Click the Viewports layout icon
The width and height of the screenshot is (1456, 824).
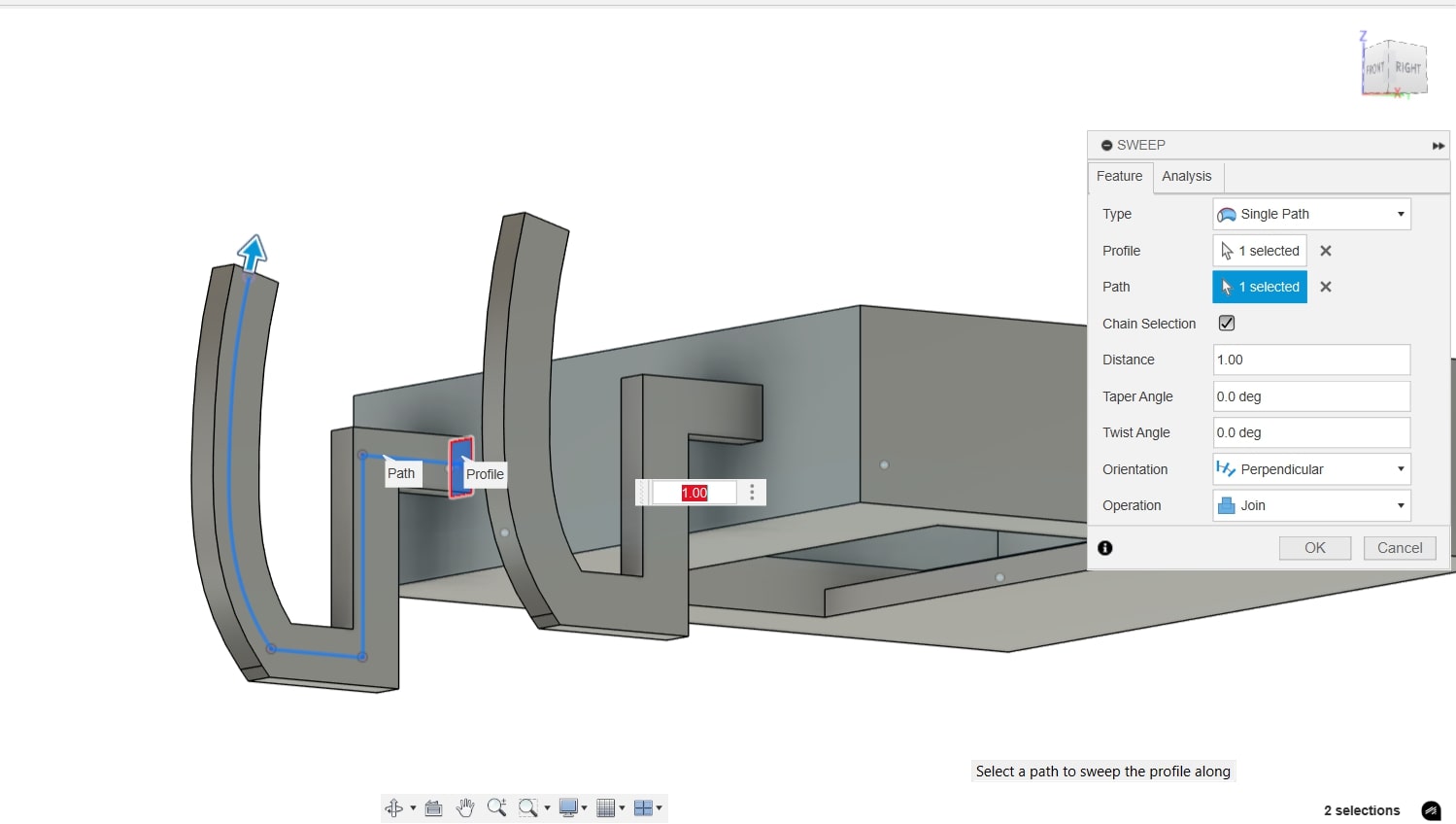click(x=643, y=807)
